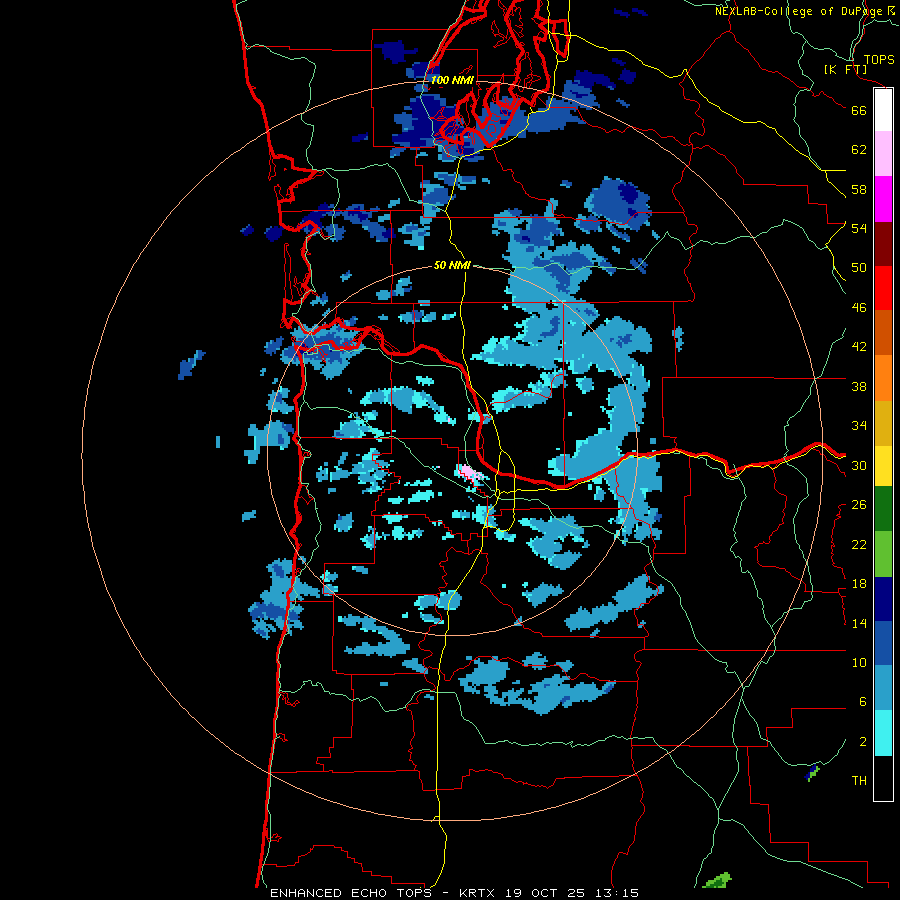Click the legend value '66'
Viewport: 900px width, 900px height.
point(859,110)
